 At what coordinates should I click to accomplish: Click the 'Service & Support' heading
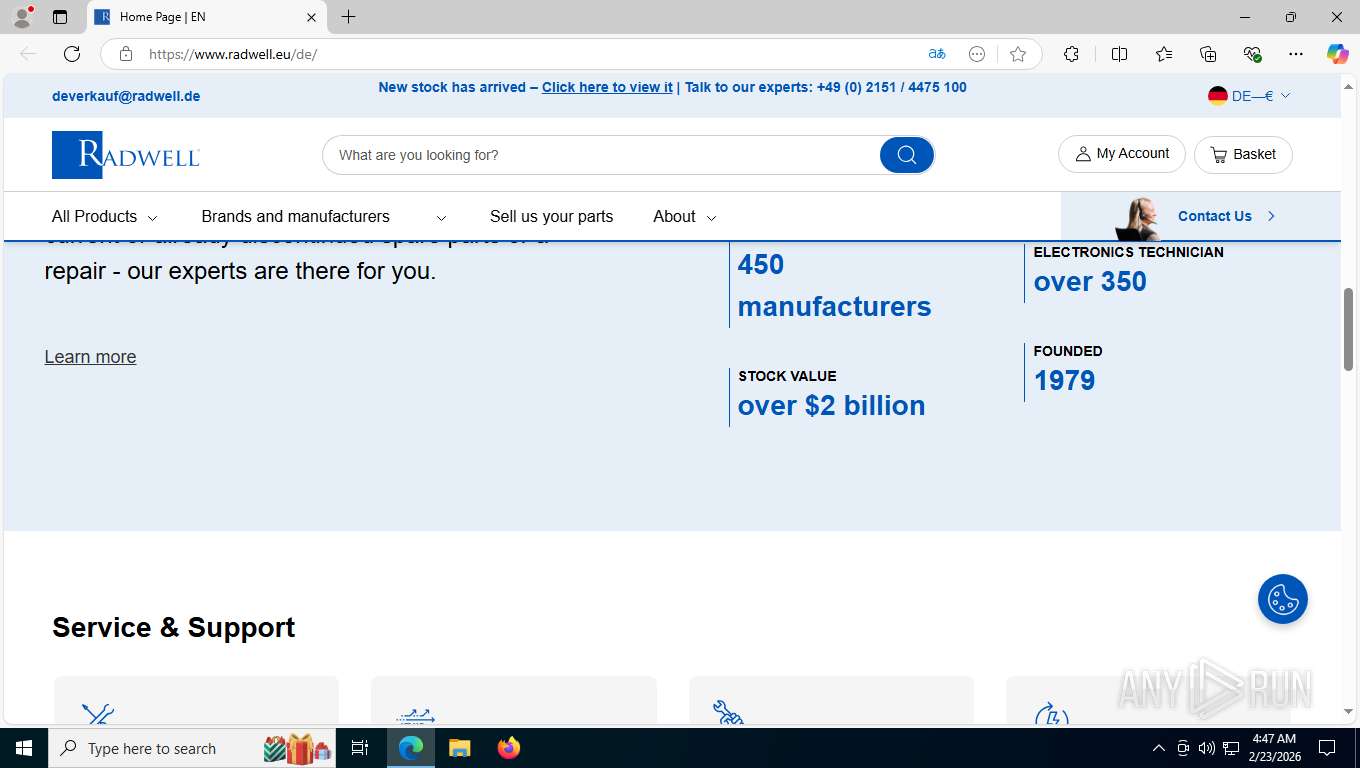[174, 627]
